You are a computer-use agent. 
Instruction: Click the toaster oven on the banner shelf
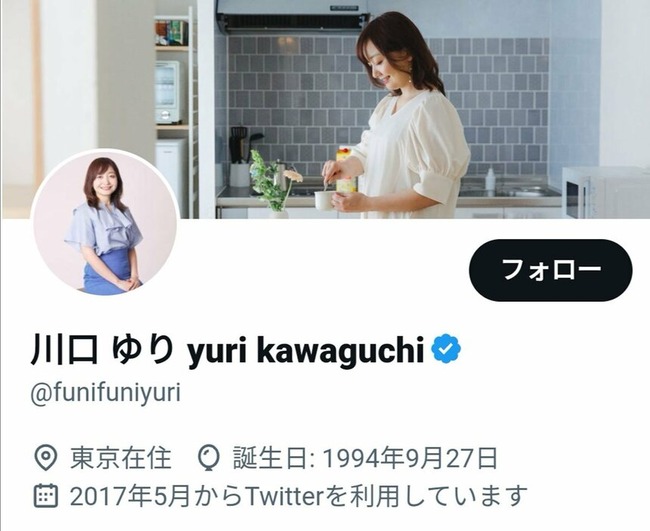pos(168,92)
